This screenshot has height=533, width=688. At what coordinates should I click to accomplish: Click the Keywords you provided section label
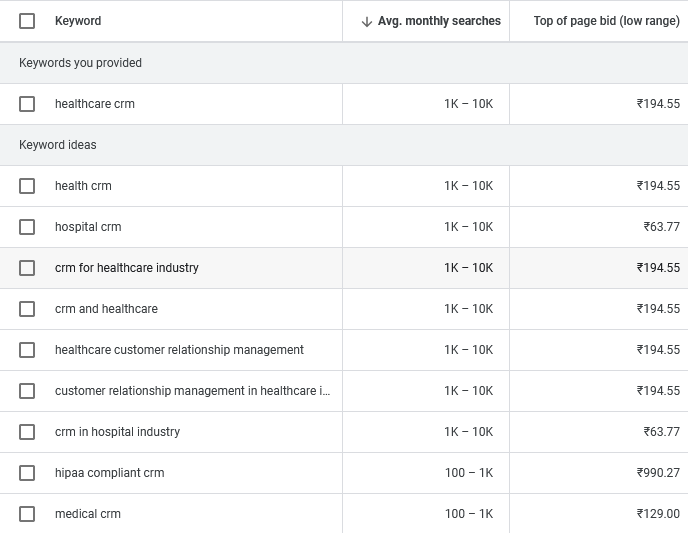pos(80,63)
